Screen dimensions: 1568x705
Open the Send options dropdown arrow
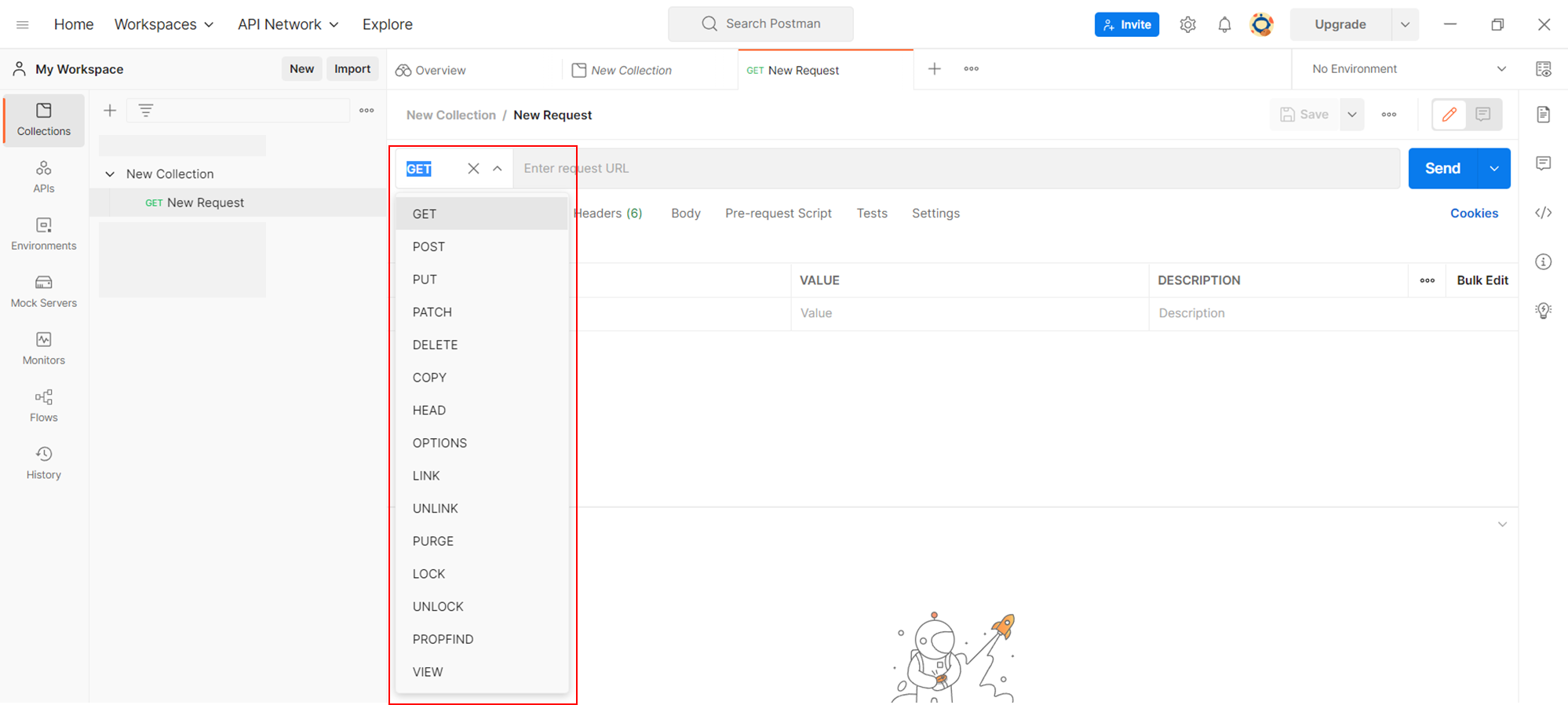pyautogui.click(x=1494, y=168)
